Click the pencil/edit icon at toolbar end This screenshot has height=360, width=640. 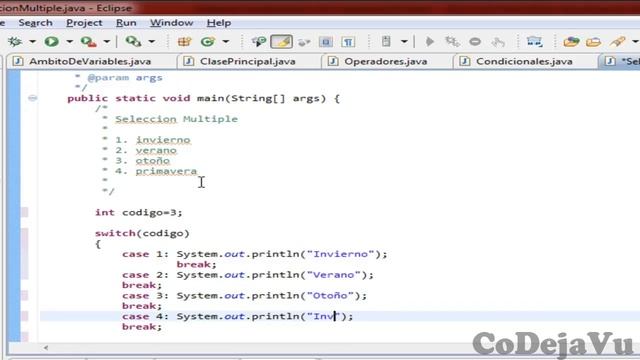click(618, 41)
